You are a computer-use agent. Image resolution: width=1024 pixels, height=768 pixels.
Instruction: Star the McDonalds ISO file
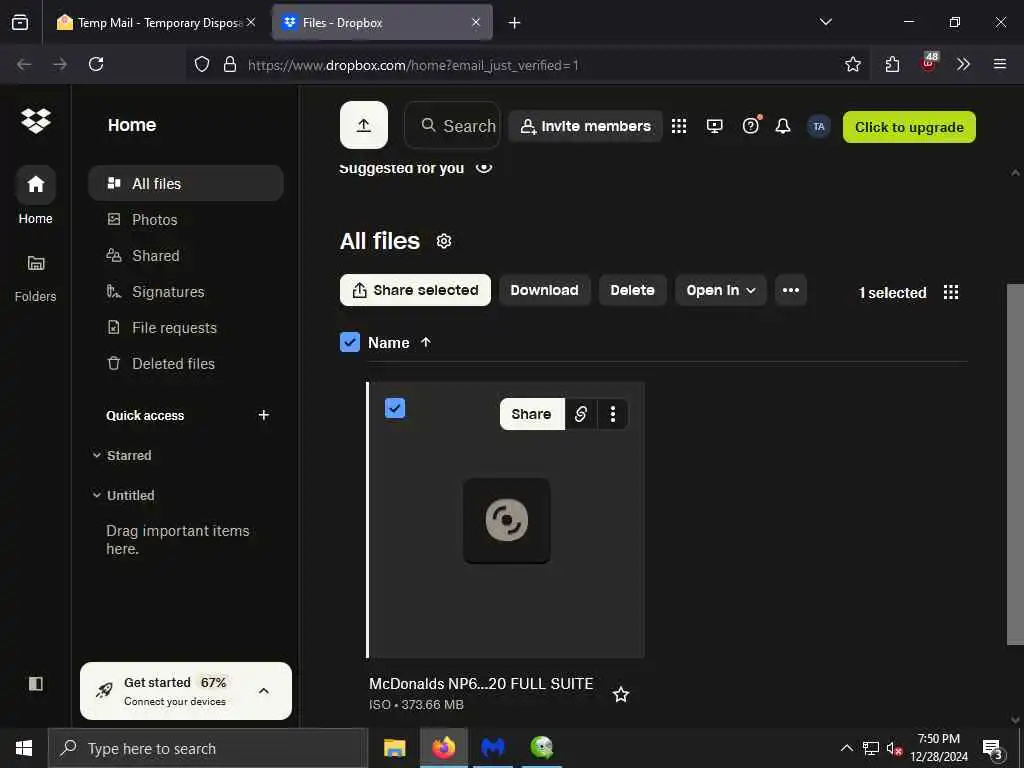point(621,694)
